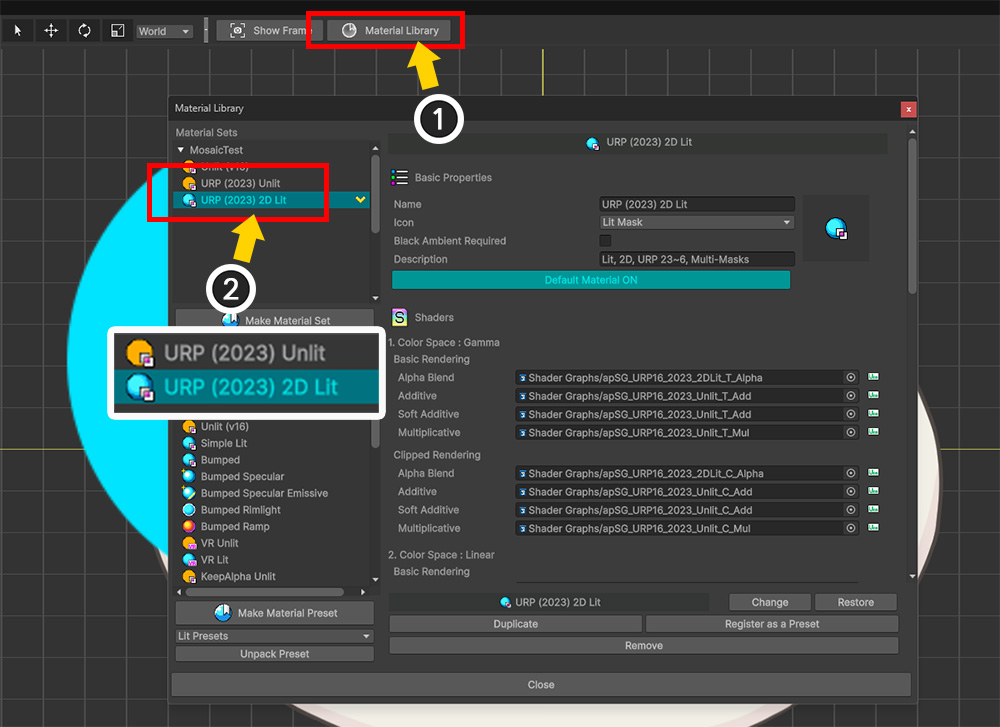1000x727 pixels.
Task: Activate the scale gizmo tool
Action: coord(117,30)
